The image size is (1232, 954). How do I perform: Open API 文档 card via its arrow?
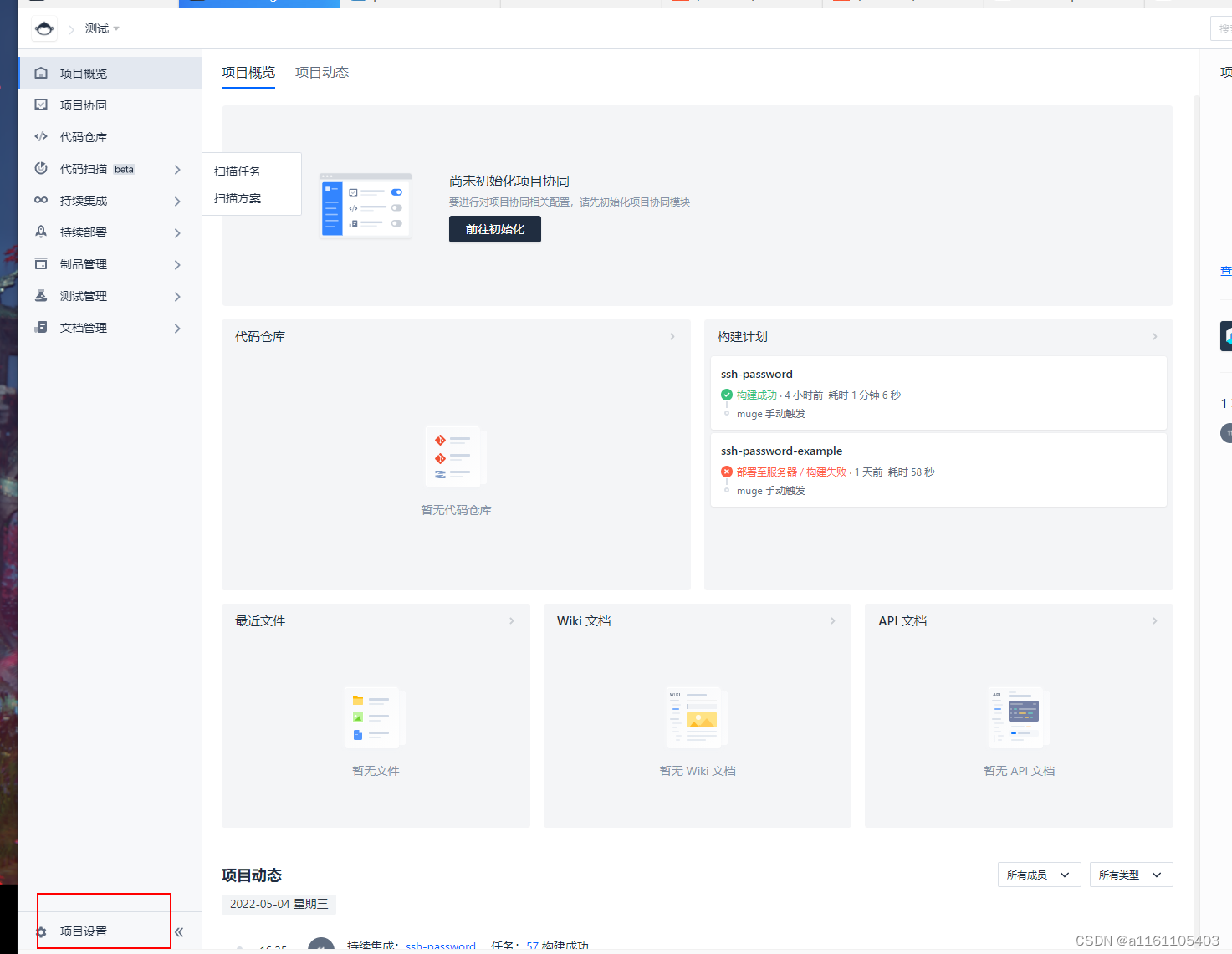[x=1155, y=620]
